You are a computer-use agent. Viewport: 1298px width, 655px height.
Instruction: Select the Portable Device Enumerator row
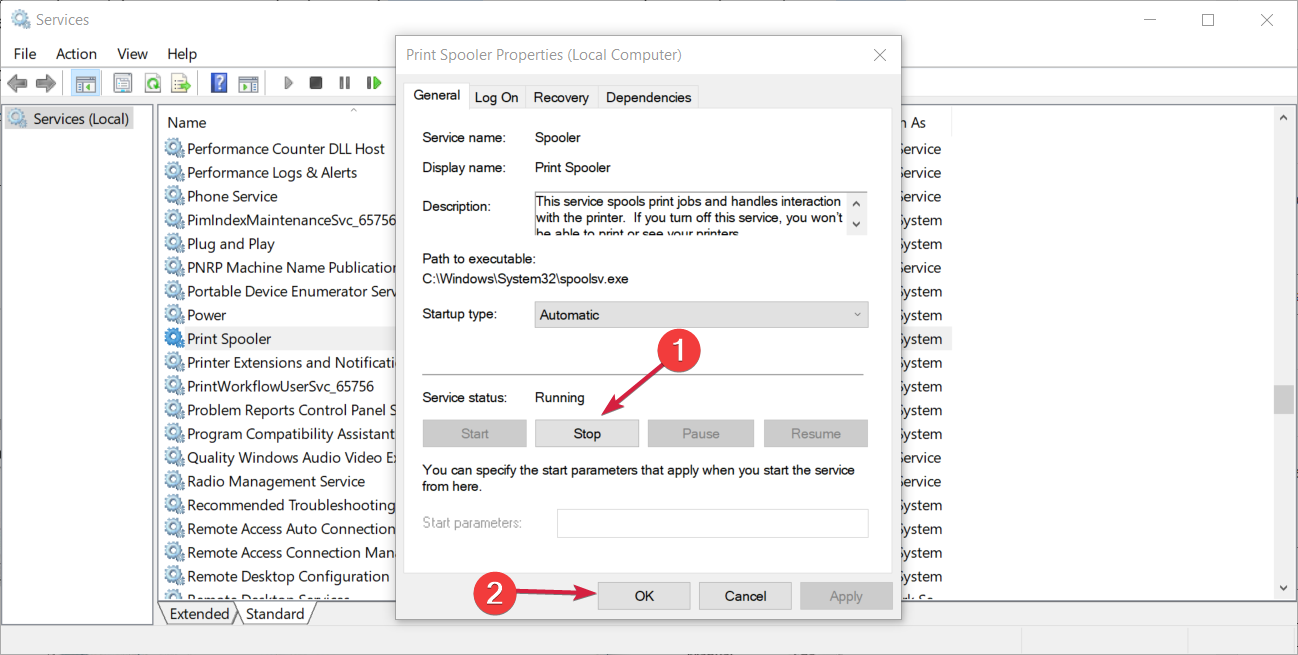280,291
